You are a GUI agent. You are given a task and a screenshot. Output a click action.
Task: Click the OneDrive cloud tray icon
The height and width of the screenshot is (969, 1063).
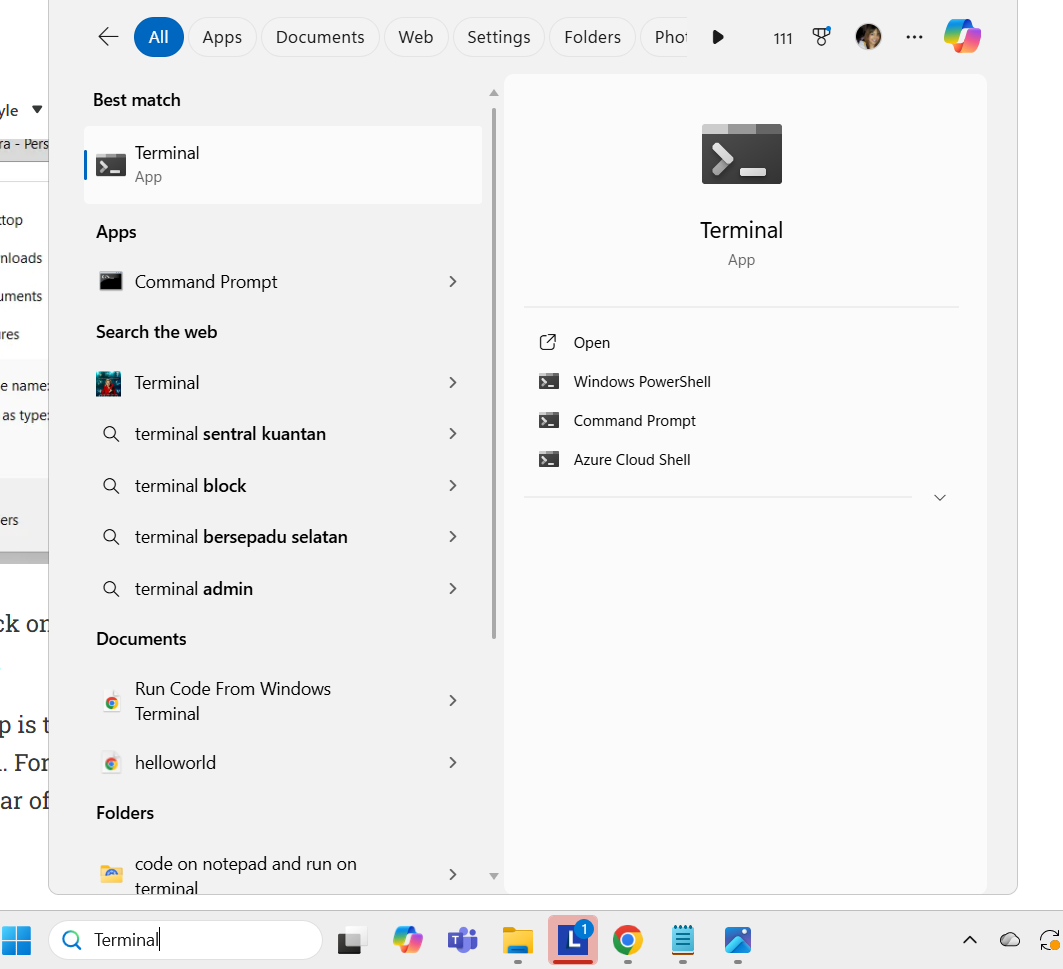(x=1010, y=940)
